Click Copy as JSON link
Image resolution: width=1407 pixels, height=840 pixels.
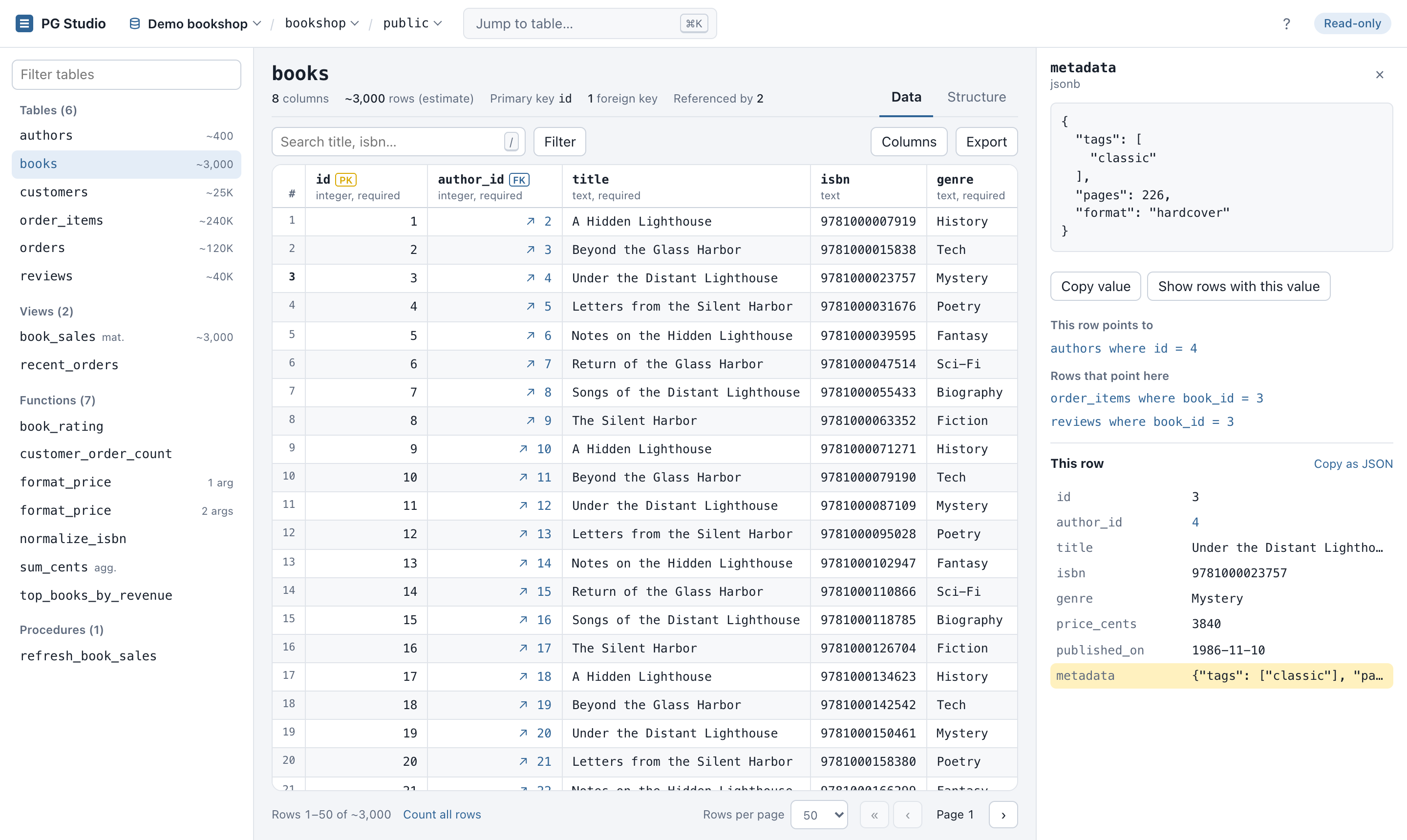click(x=1353, y=463)
